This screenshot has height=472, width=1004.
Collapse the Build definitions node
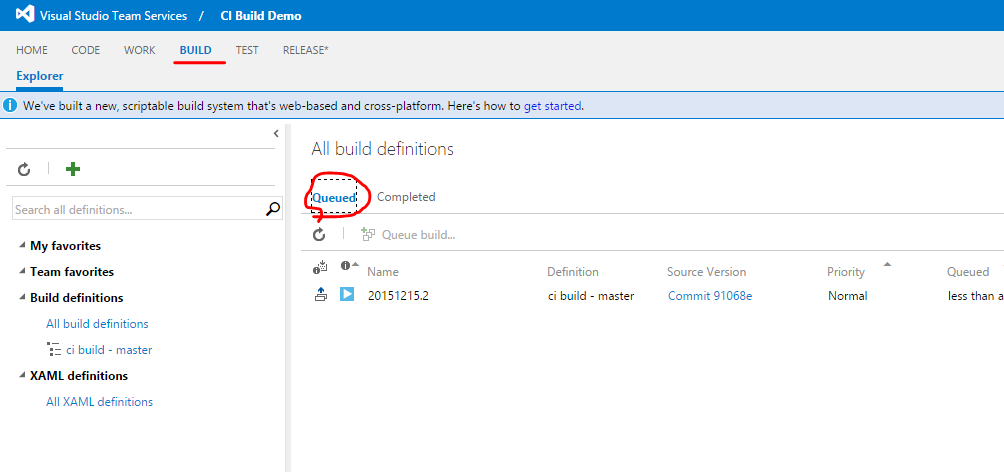tap(23, 298)
